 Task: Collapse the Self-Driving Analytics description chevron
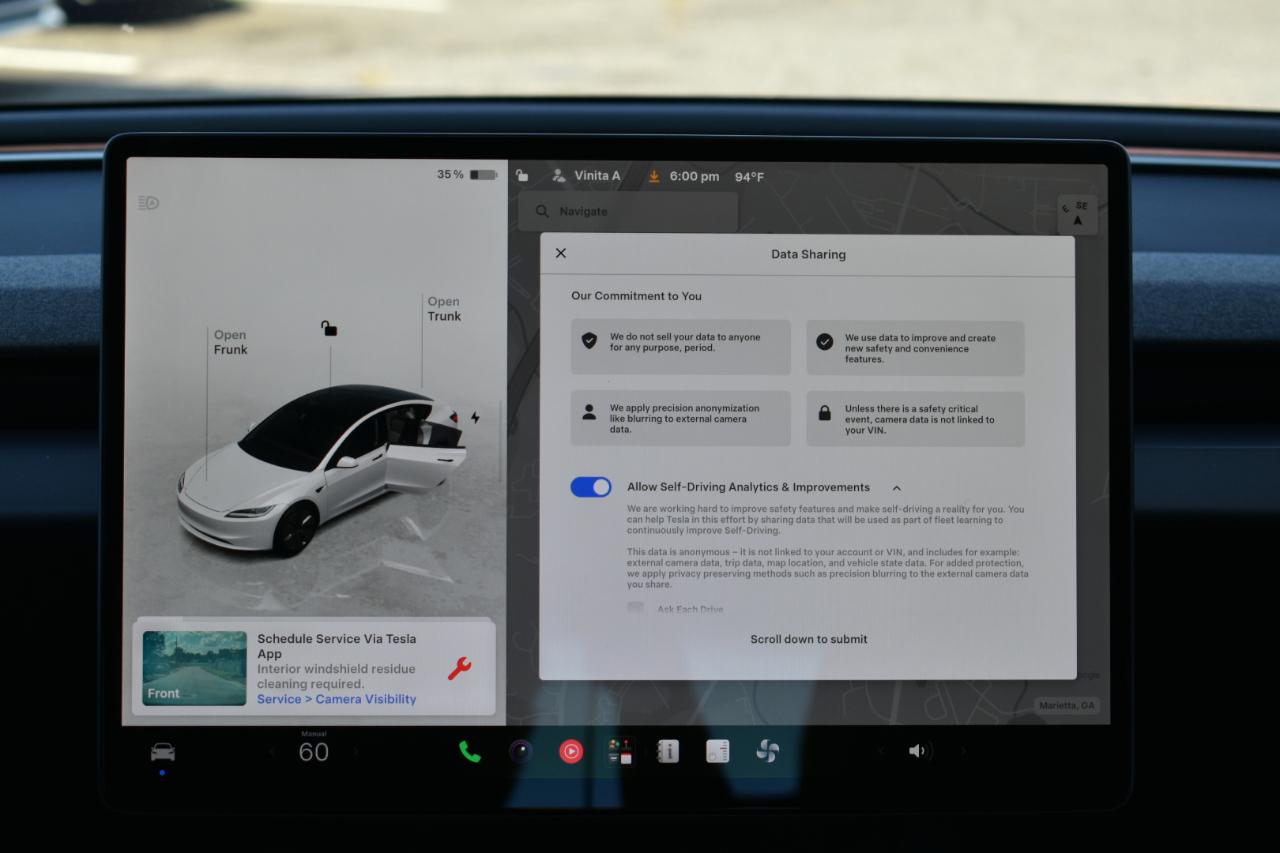tap(896, 488)
